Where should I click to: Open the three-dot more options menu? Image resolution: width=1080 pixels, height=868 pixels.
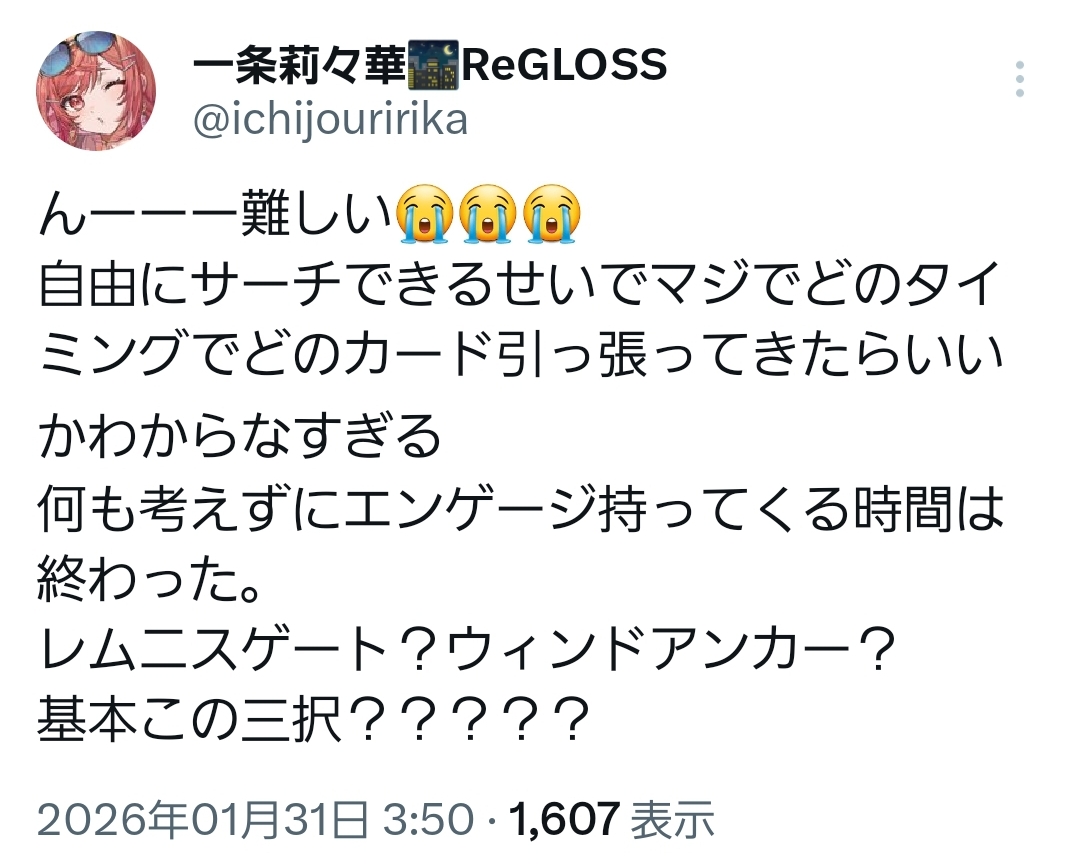pos(1020,78)
